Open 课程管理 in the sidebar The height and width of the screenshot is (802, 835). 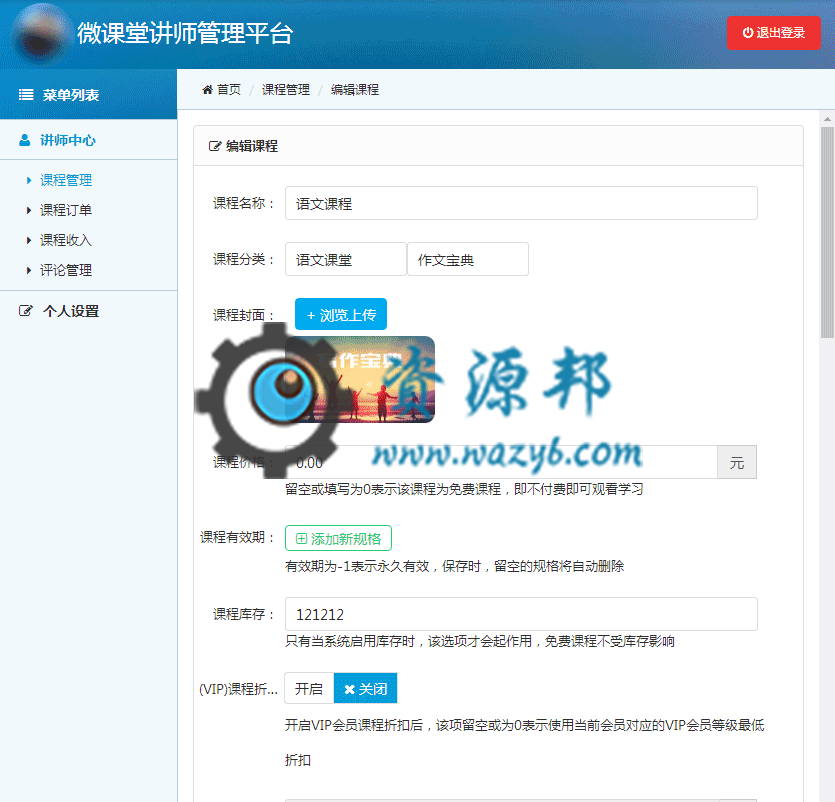tap(66, 180)
